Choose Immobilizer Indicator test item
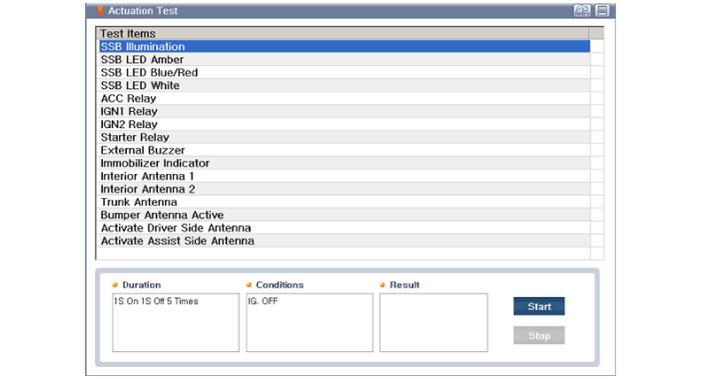Image resolution: width=701 pixels, height=379 pixels. pos(344,163)
